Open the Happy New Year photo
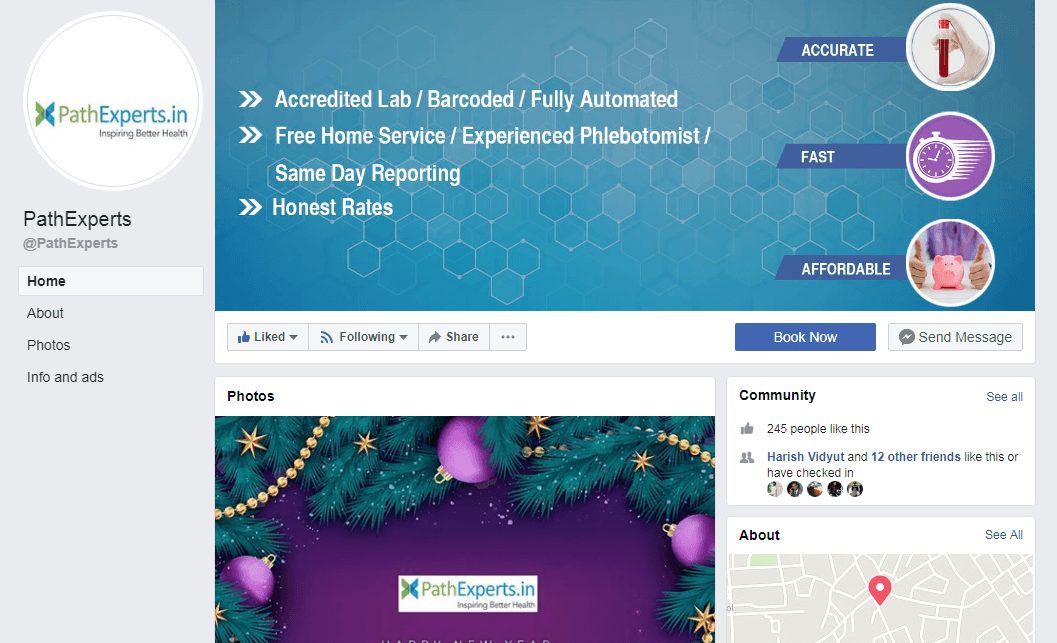Image resolution: width=1057 pixels, height=643 pixels. pos(464,529)
